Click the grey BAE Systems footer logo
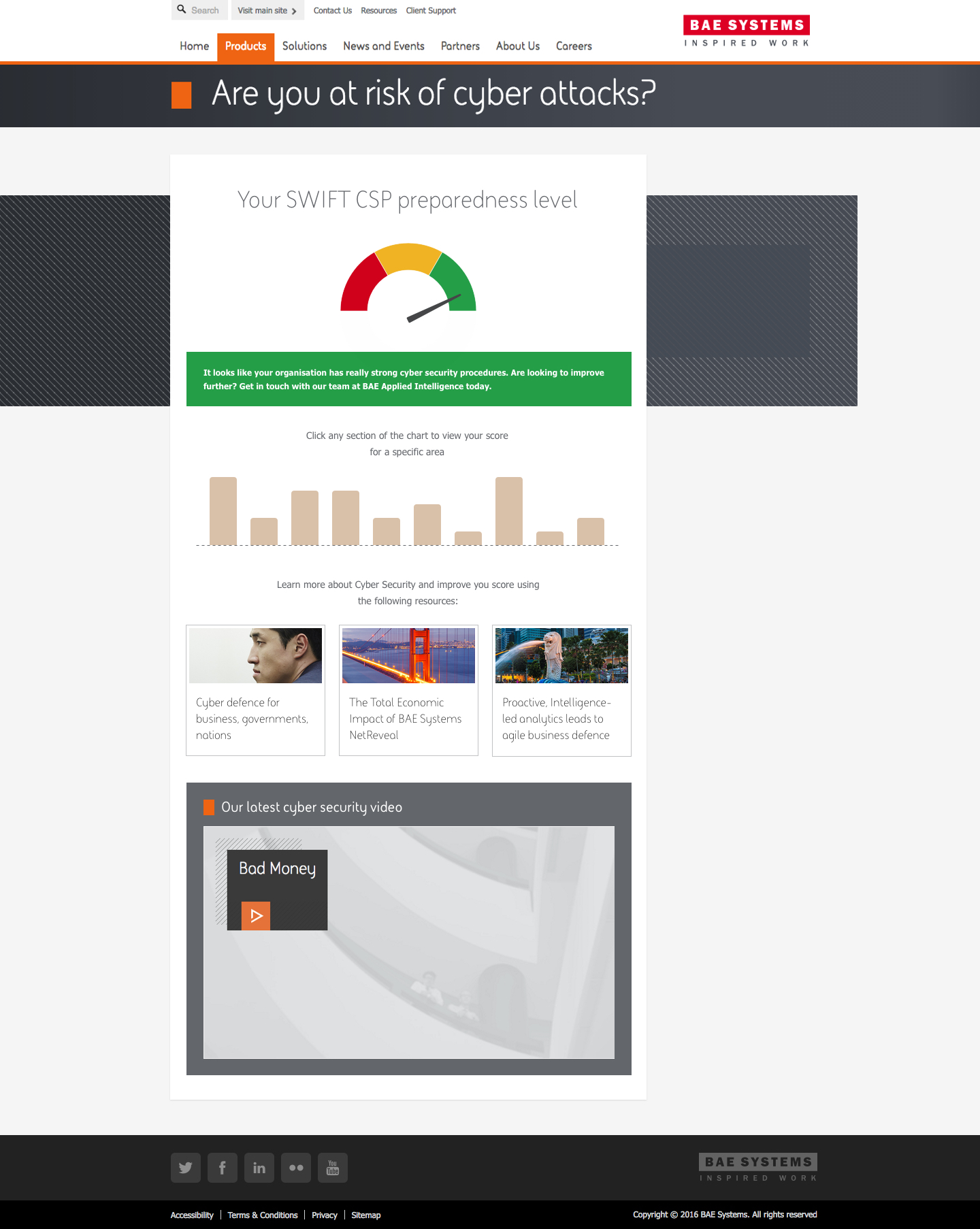 pyautogui.click(x=758, y=1167)
